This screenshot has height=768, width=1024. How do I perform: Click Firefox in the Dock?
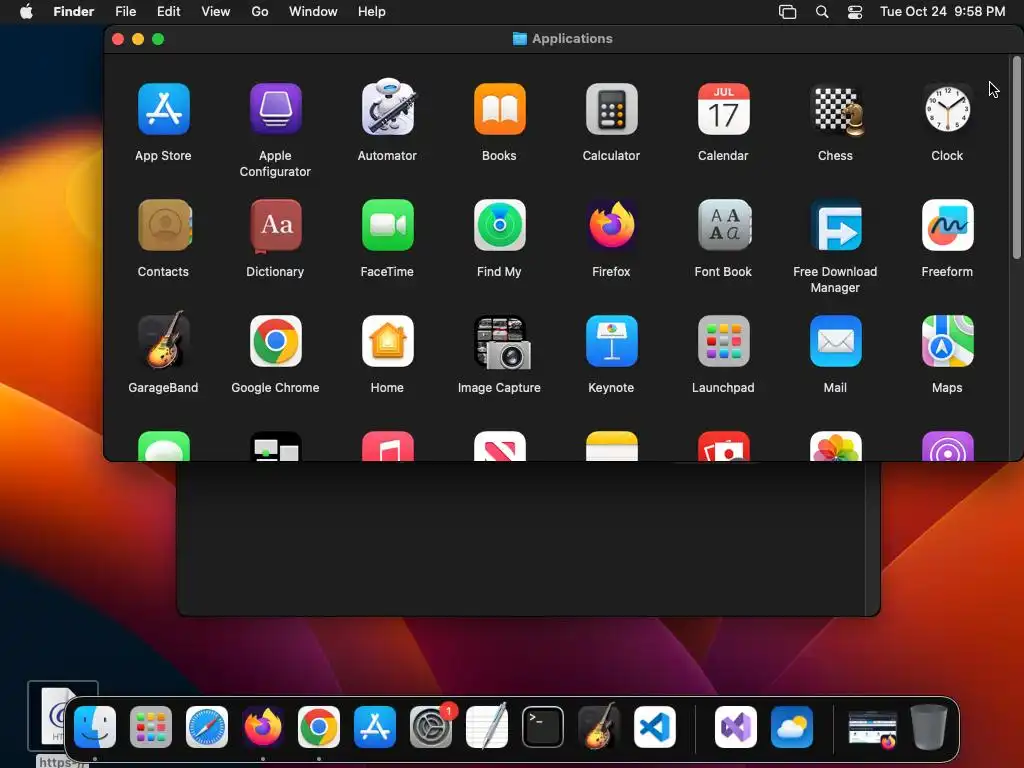pyautogui.click(x=263, y=727)
